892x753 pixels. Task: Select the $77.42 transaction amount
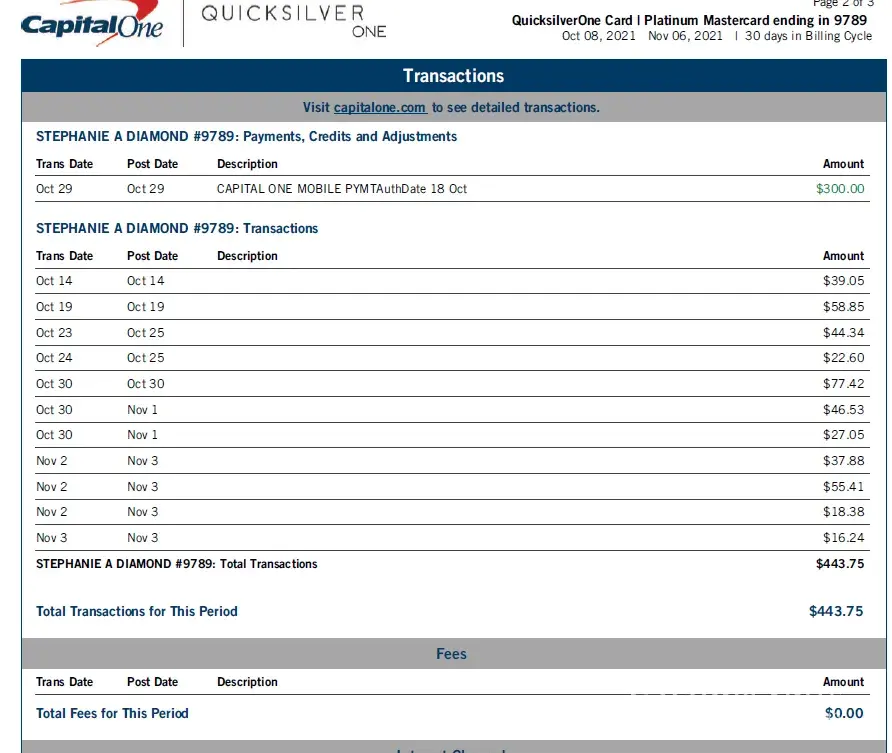tap(843, 384)
